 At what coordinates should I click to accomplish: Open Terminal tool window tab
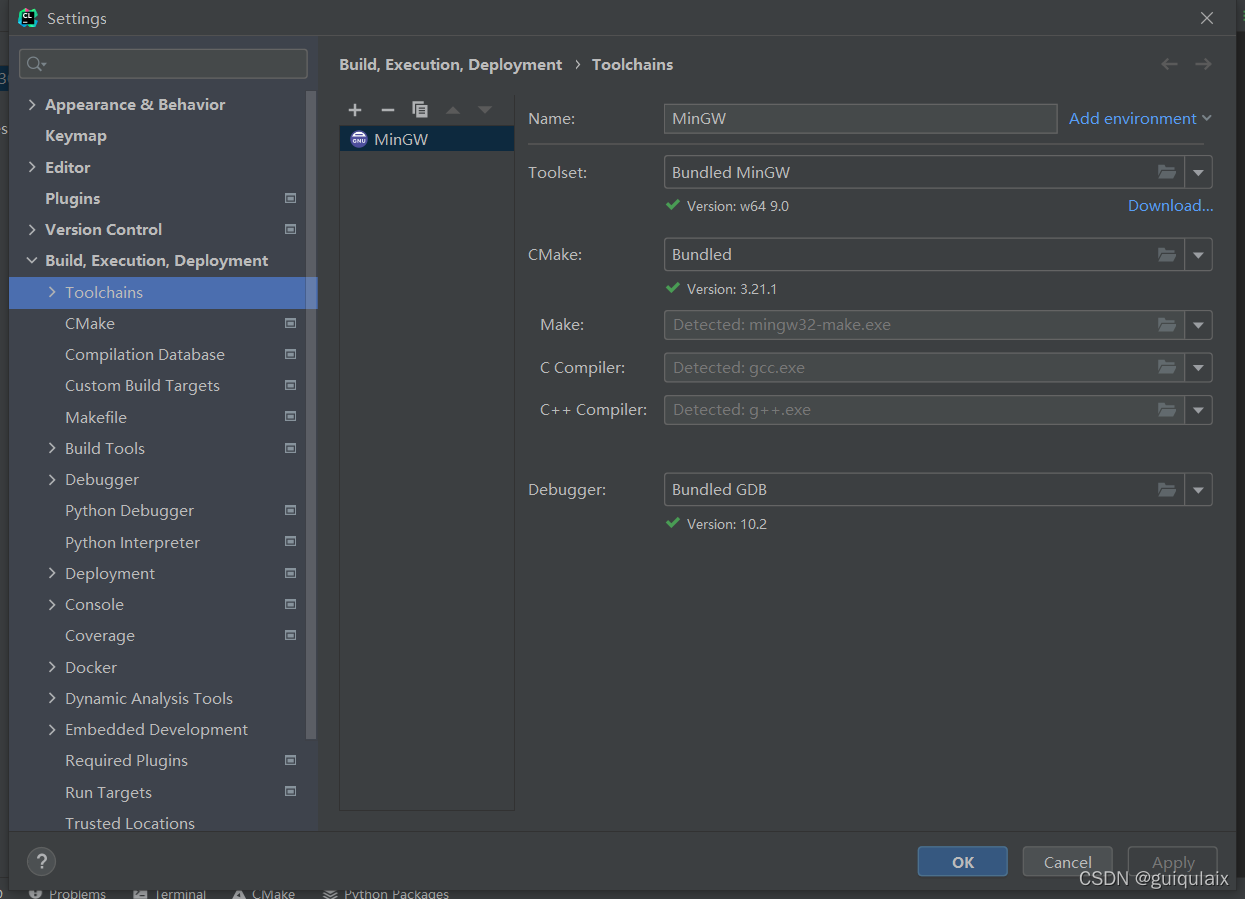pyautogui.click(x=170, y=893)
